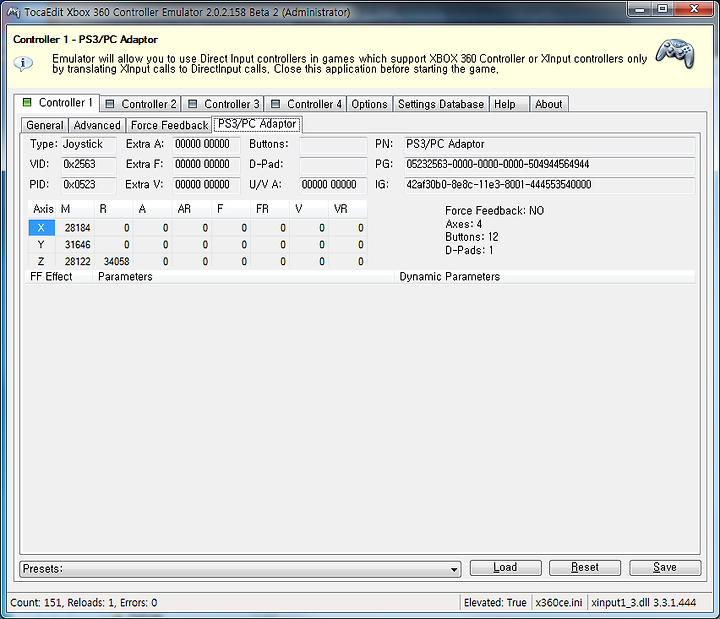Minimize the TocaEdit emulator window
The height and width of the screenshot is (619, 720).
pos(640,9)
